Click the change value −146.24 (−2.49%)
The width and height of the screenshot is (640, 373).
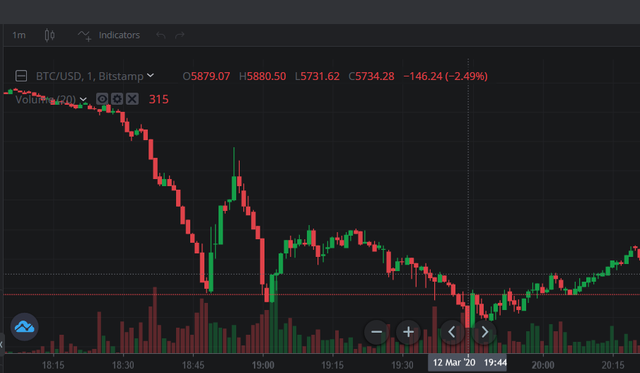pos(445,76)
